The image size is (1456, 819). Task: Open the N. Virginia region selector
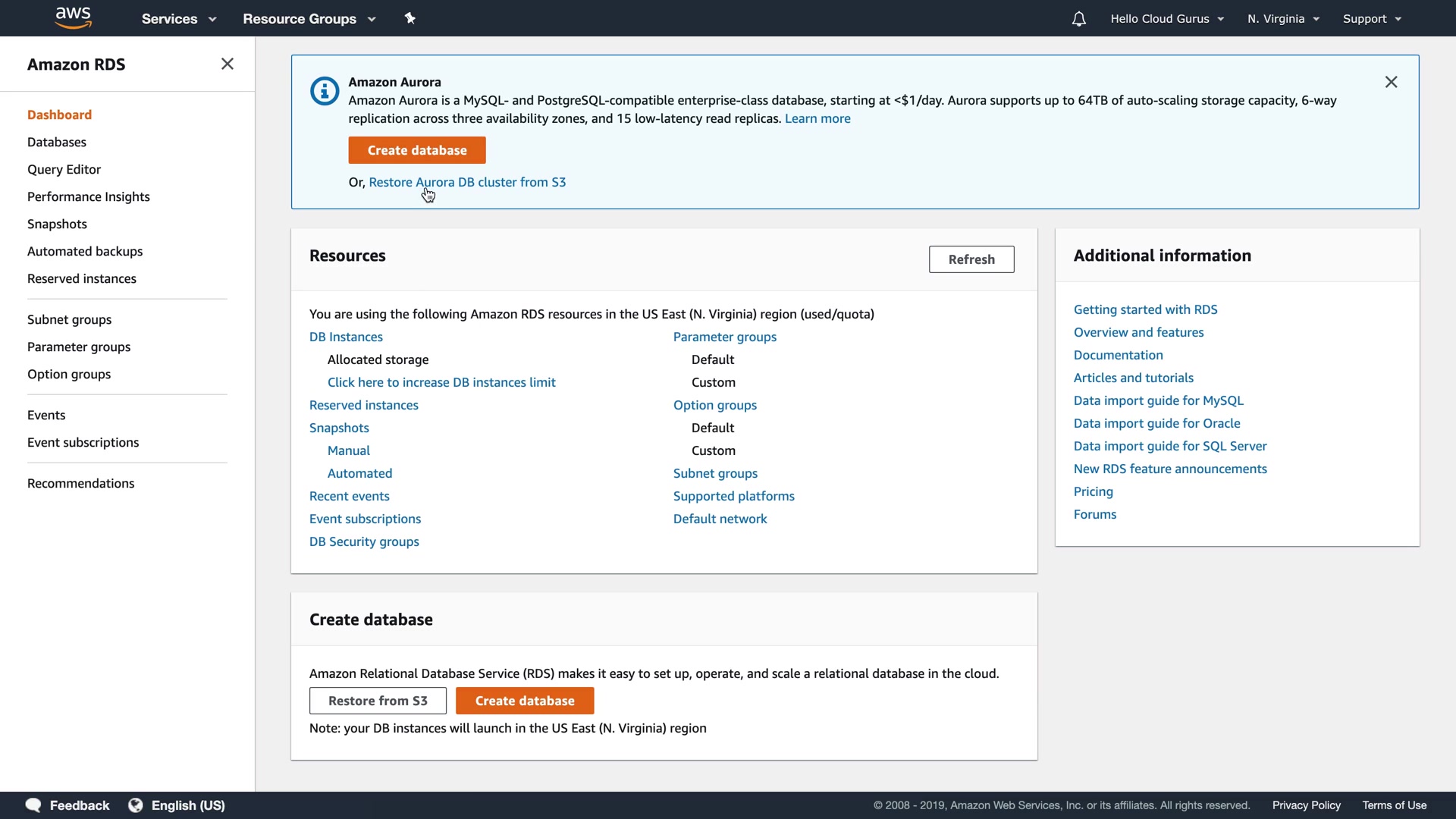click(x=1283, y=19)
